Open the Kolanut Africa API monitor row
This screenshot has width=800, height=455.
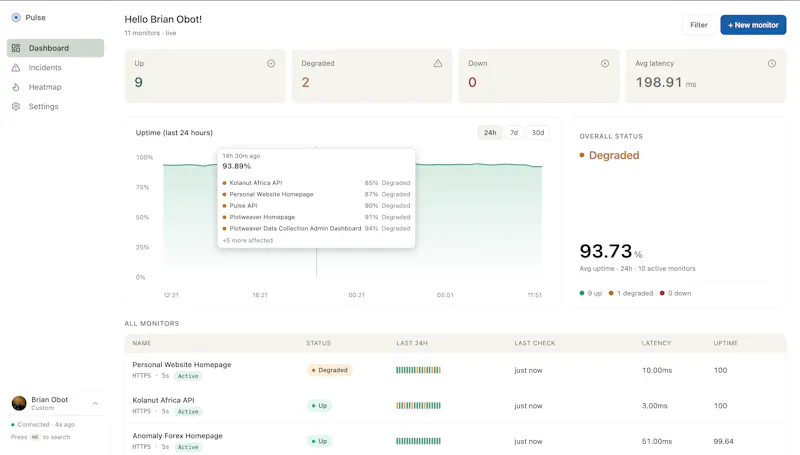click(x=455, y=406)
